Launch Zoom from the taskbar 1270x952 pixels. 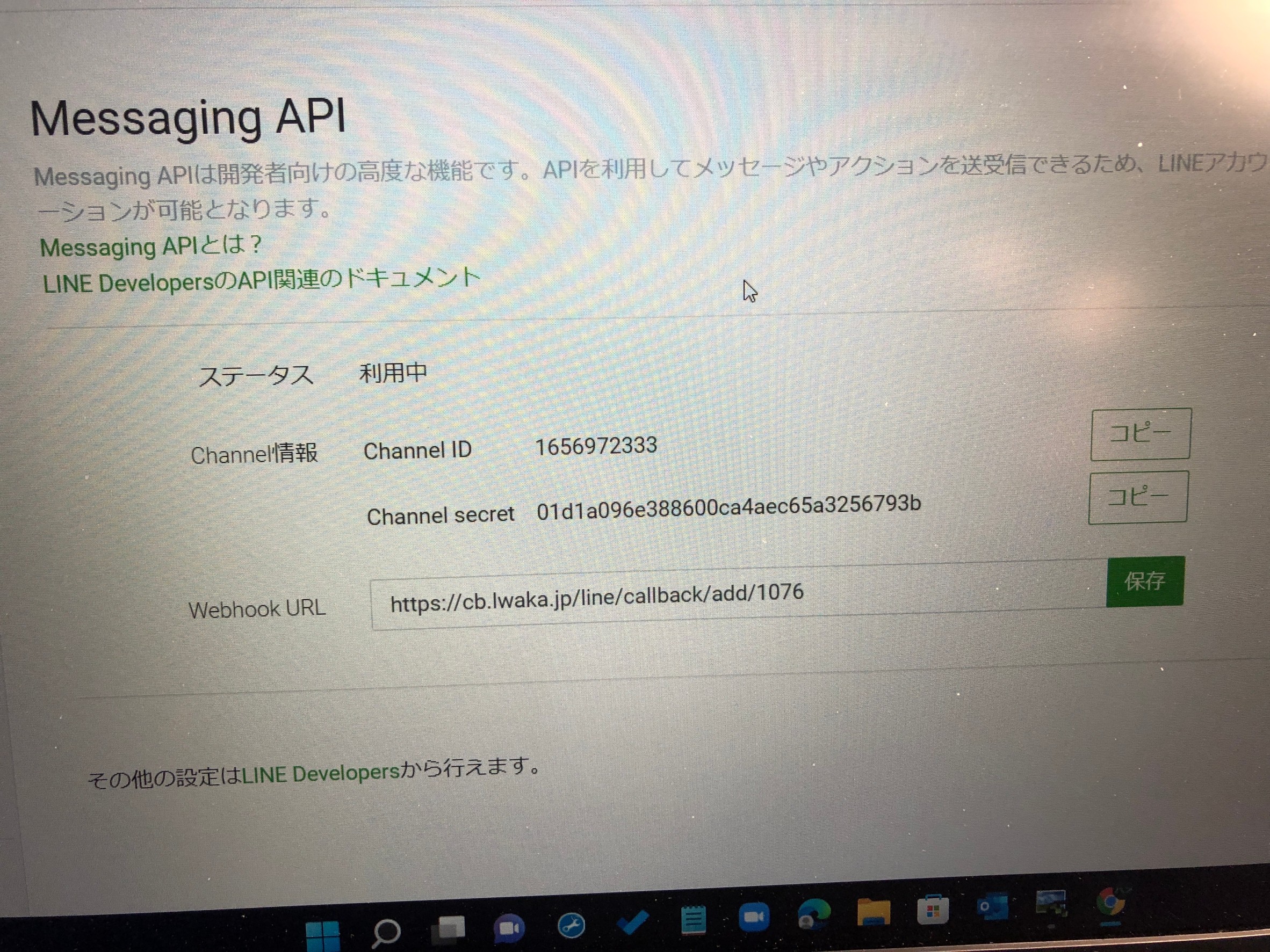point(754,916)
